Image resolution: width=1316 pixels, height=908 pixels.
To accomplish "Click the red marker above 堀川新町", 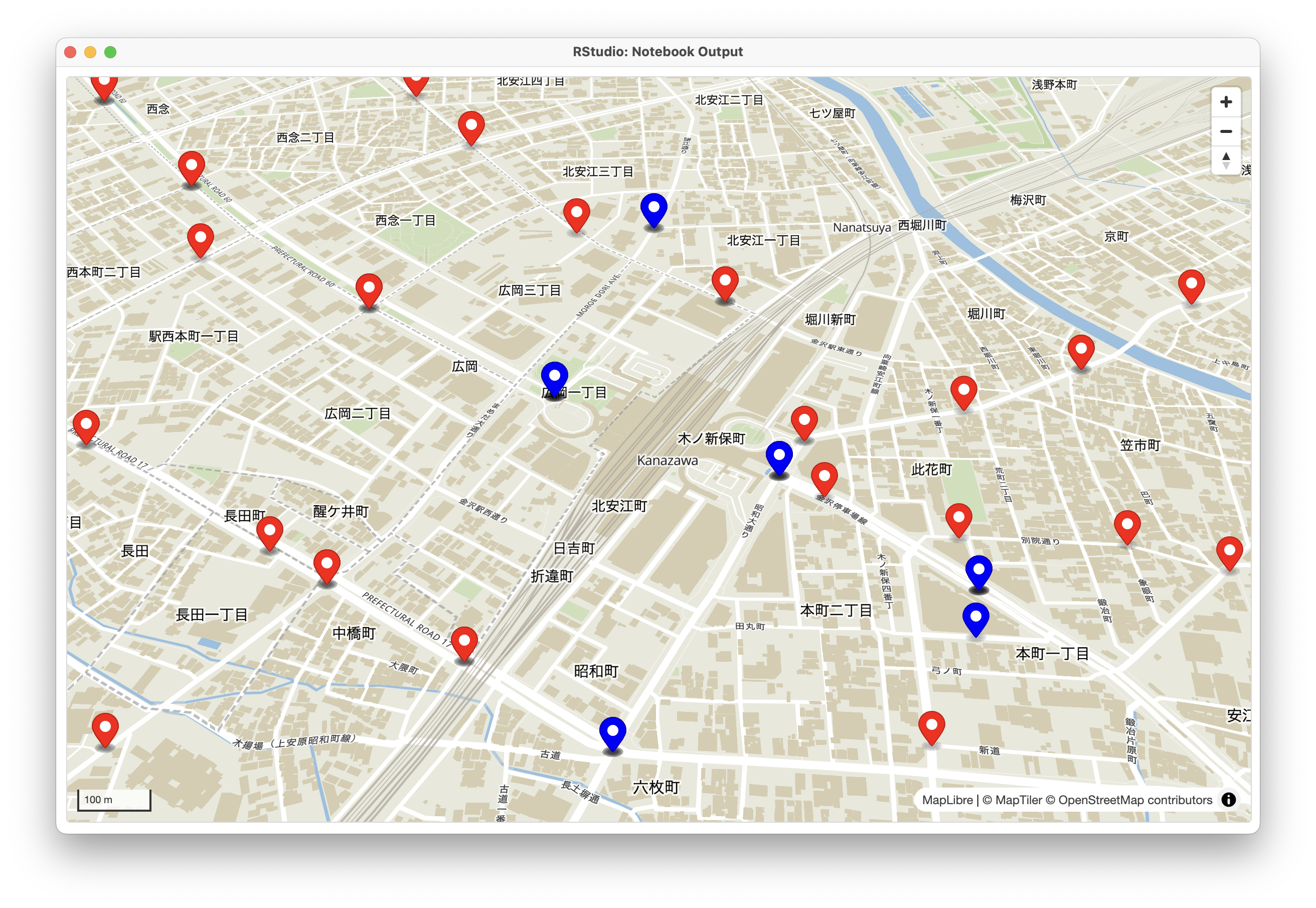I will pyautogui.click(x=725, y=284).
